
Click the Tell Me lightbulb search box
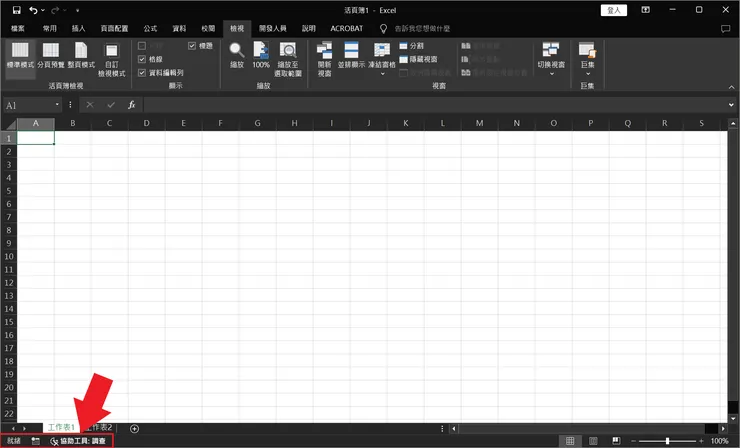(x=415, y=28)
